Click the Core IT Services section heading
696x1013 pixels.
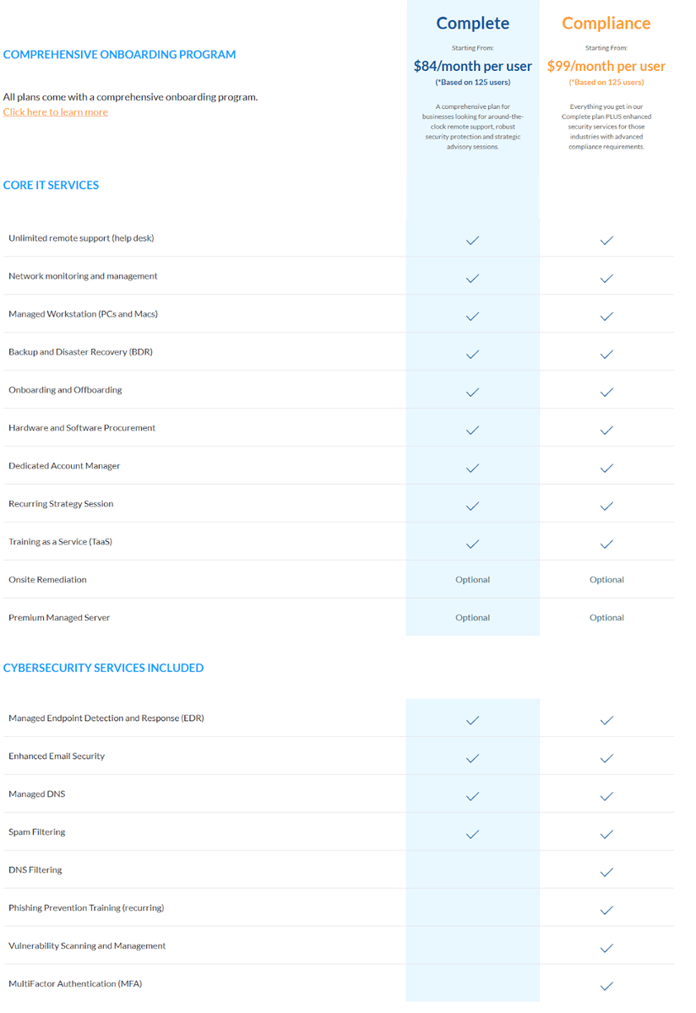51,185
